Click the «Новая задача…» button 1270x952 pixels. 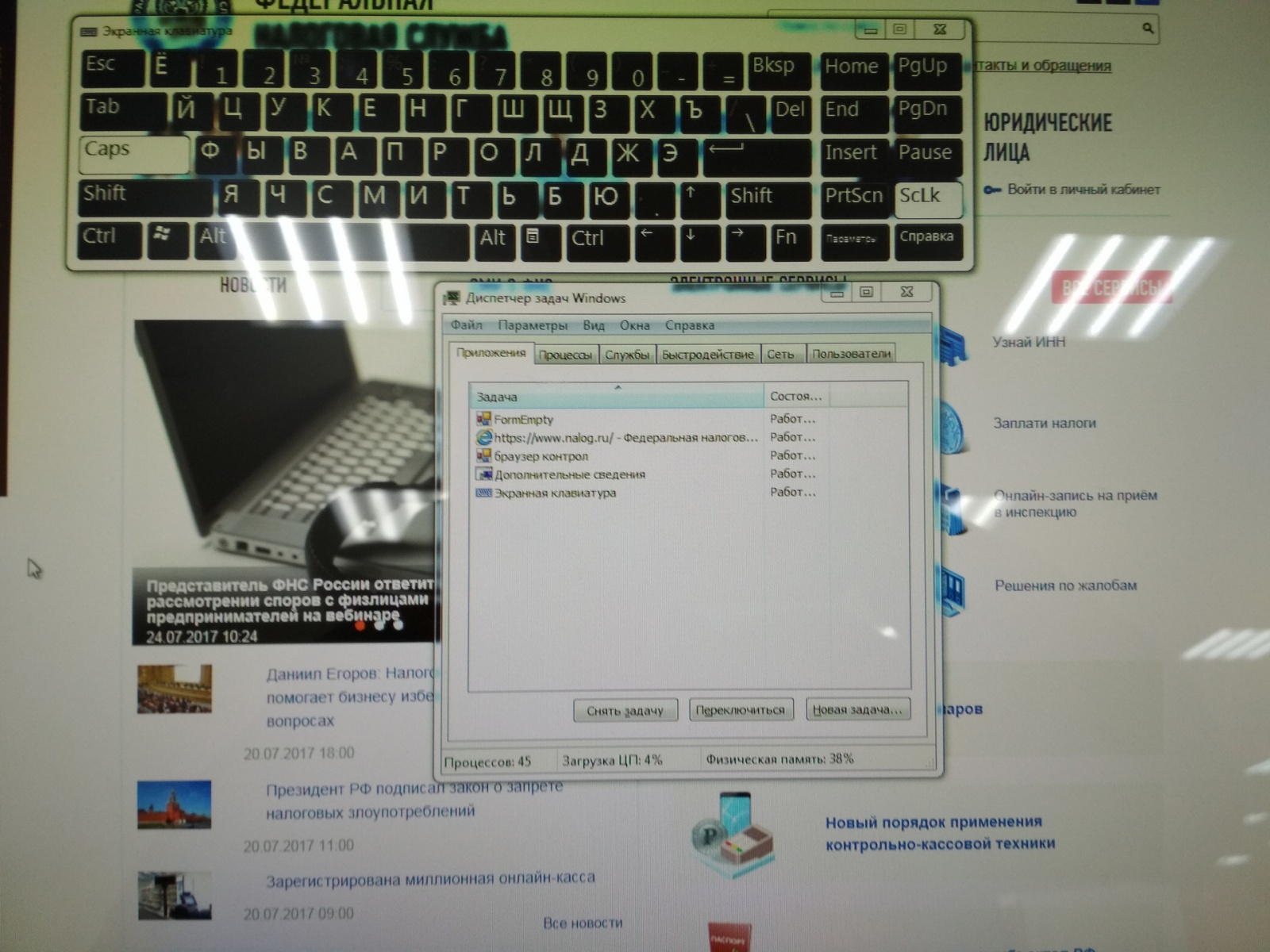coord(857,709)
